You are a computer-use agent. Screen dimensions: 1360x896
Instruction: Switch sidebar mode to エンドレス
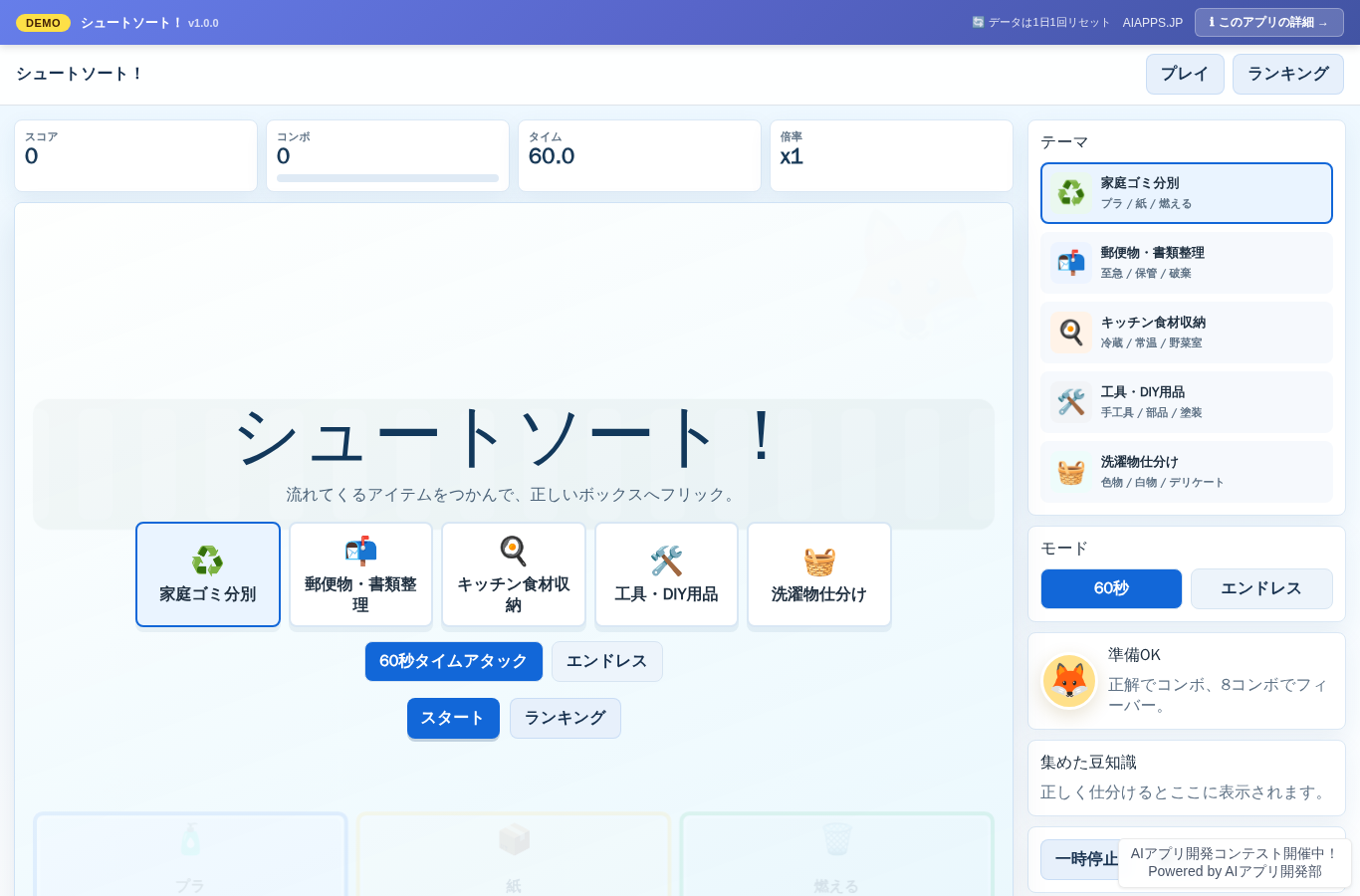tap(1261, 588)
